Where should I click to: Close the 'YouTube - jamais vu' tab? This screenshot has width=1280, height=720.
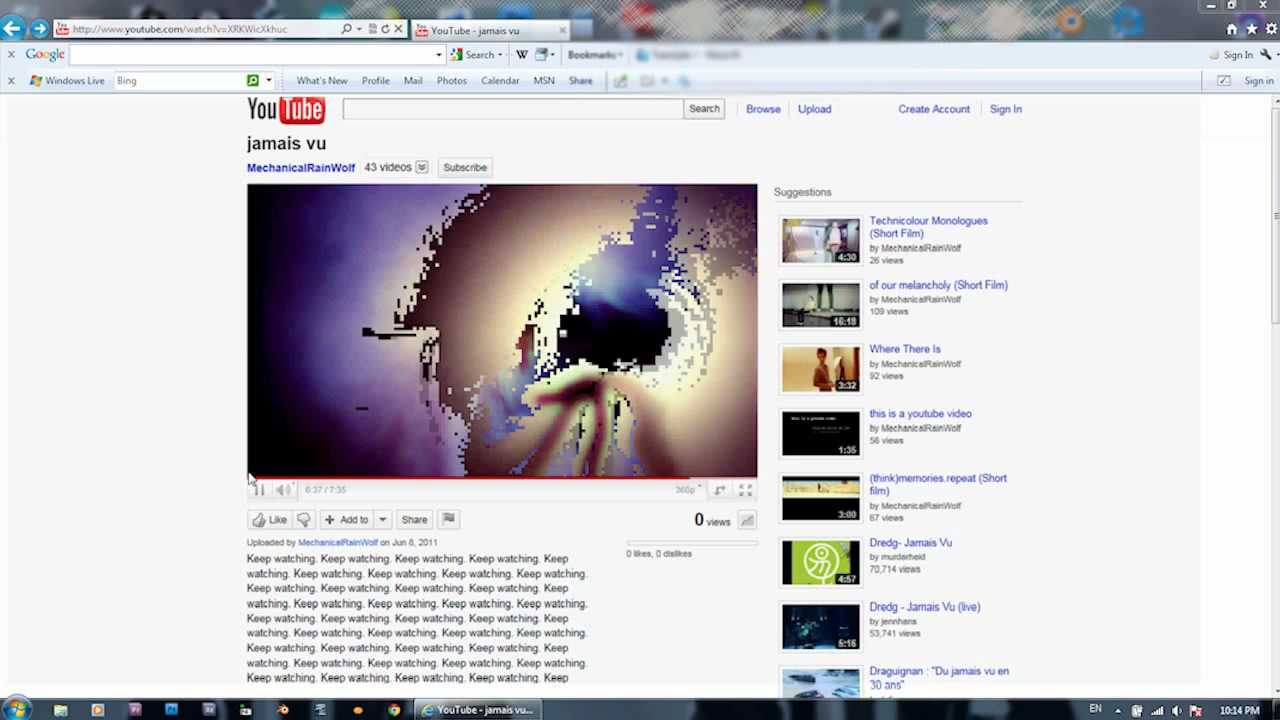[562, 30]
